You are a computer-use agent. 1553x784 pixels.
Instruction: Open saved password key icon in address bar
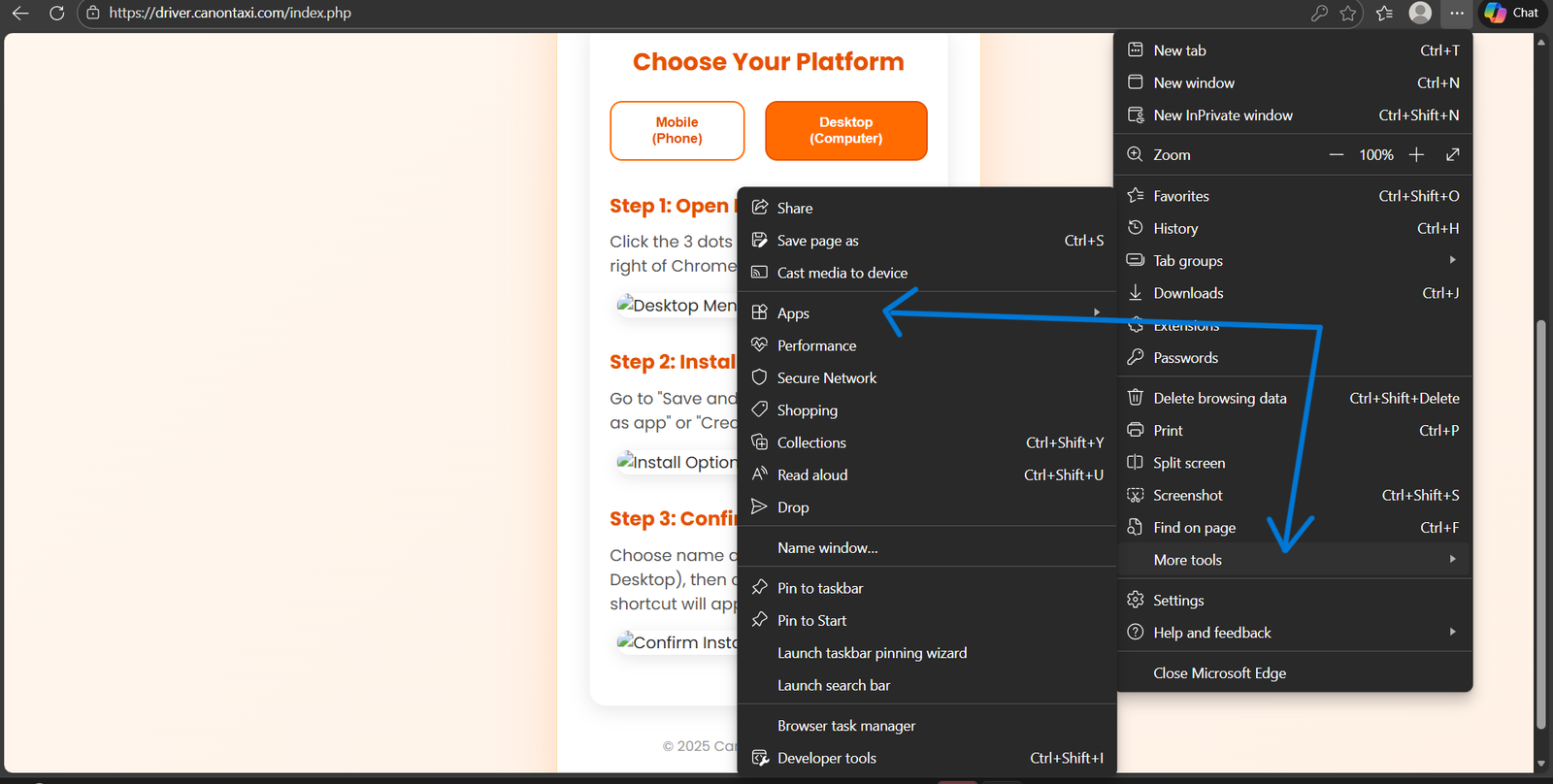pyautogui.click(x=1319, y=13)
